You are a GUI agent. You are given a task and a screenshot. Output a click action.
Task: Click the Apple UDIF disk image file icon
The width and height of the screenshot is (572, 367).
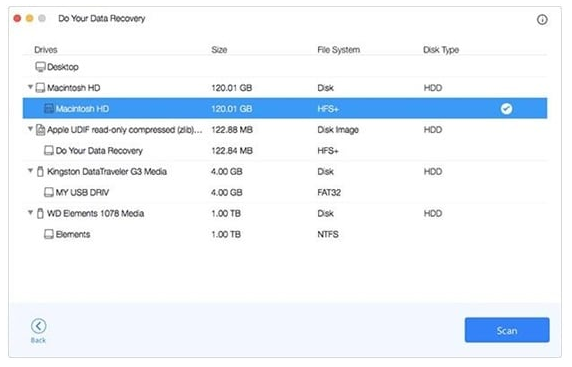pos(40,130)
